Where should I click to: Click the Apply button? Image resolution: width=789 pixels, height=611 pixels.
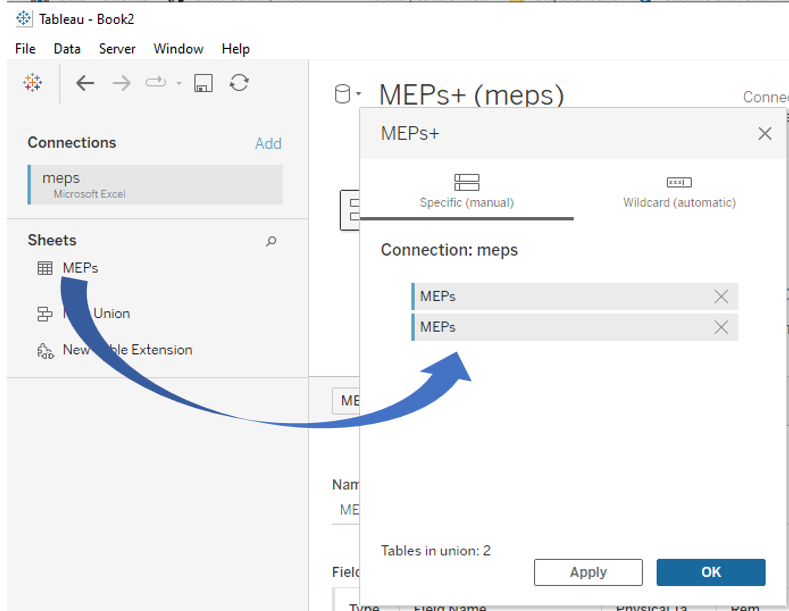(x=588, y=572)
